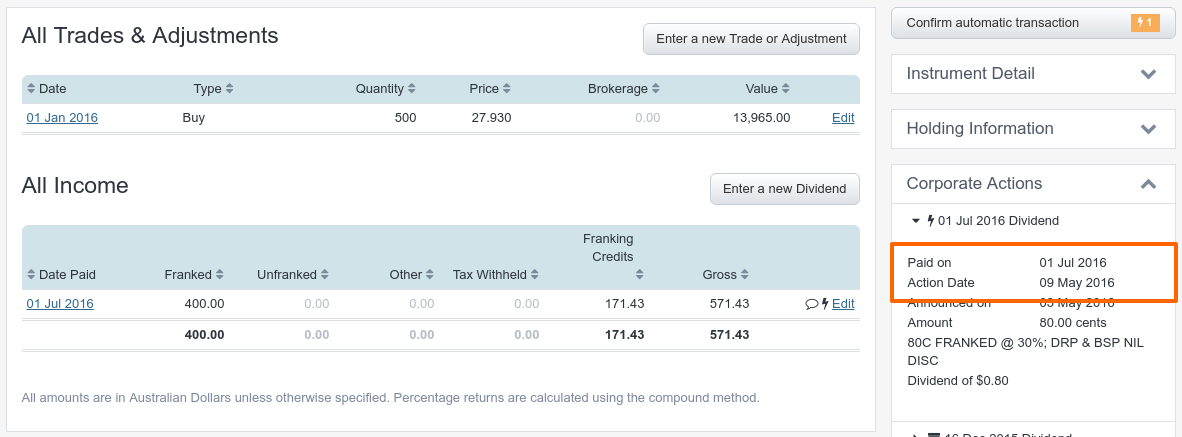Sort income by Unfranked column

coord(292,275)
